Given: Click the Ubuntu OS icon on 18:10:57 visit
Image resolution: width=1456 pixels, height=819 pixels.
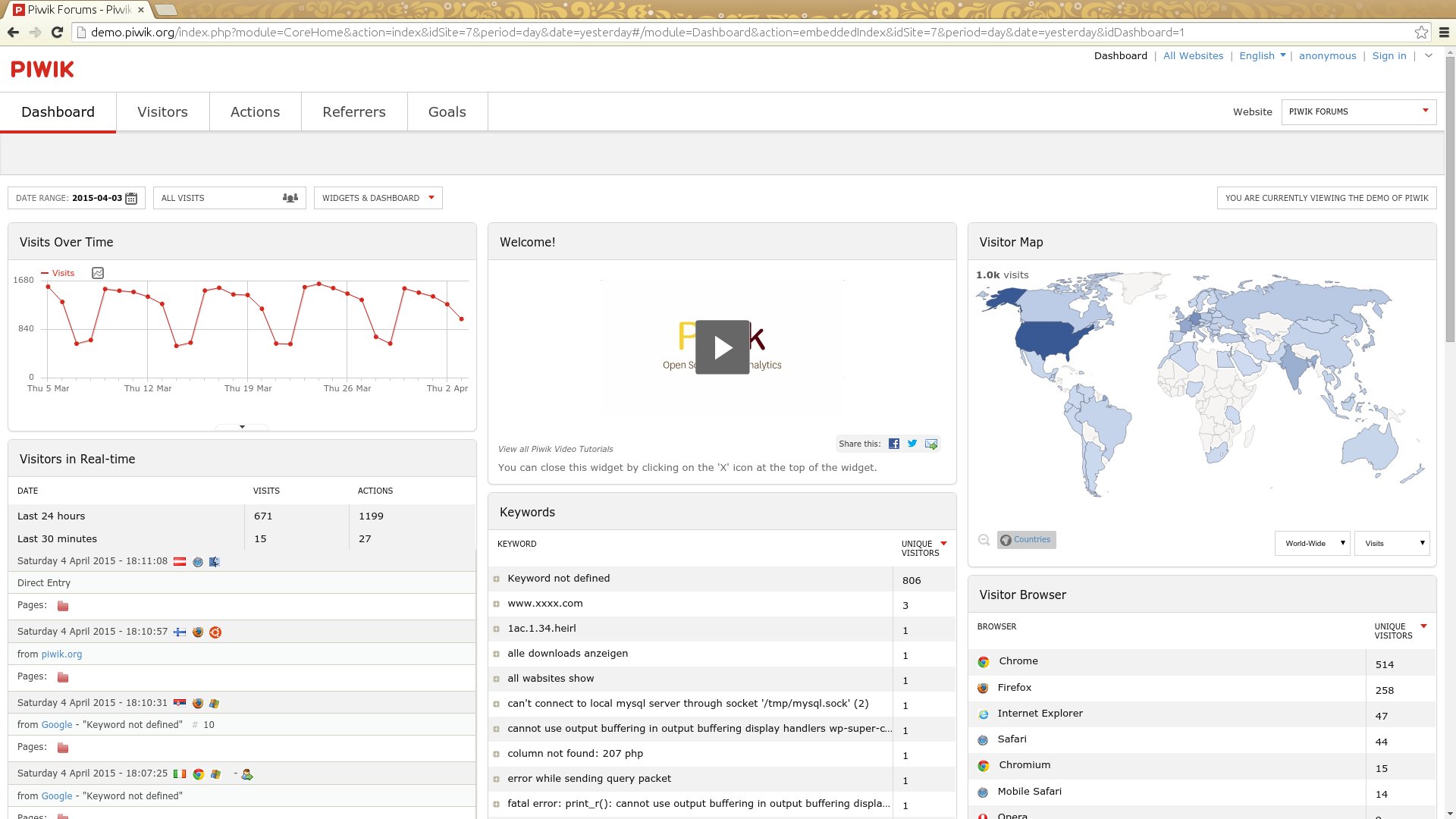Looking at the screenshot, I should click(x=215, y=632).
